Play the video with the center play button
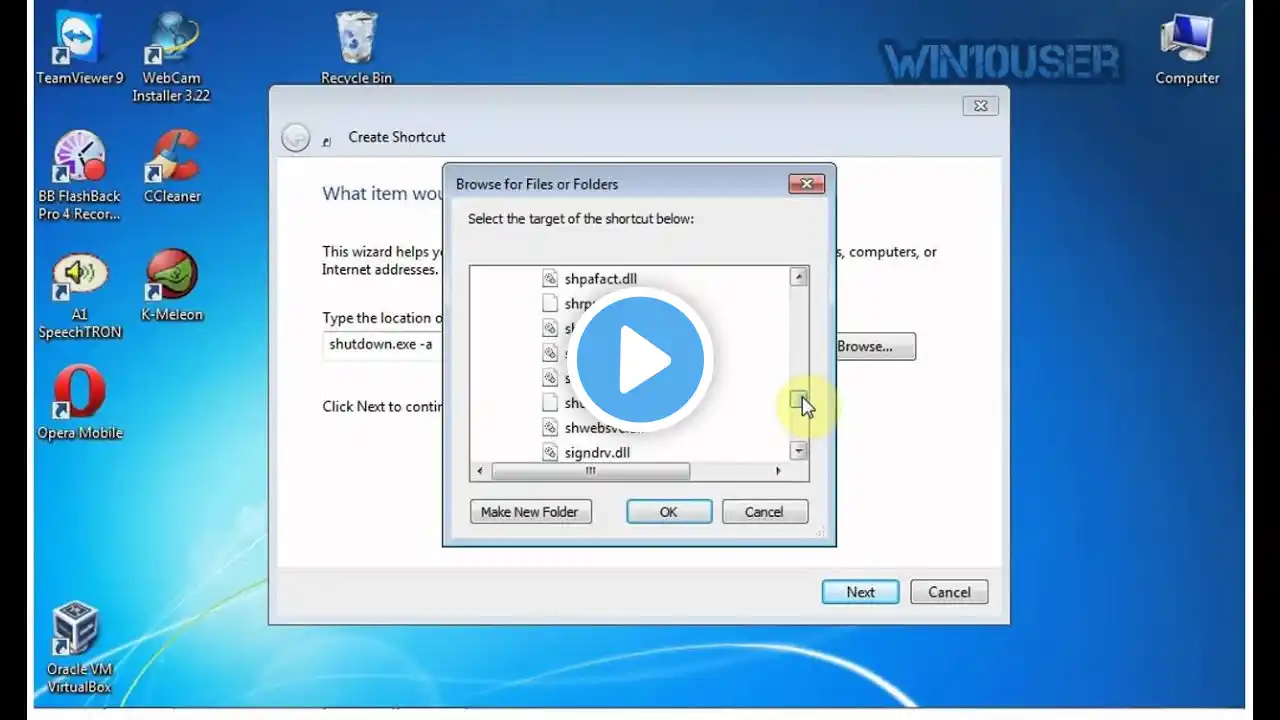 click(x=640, y=360)
